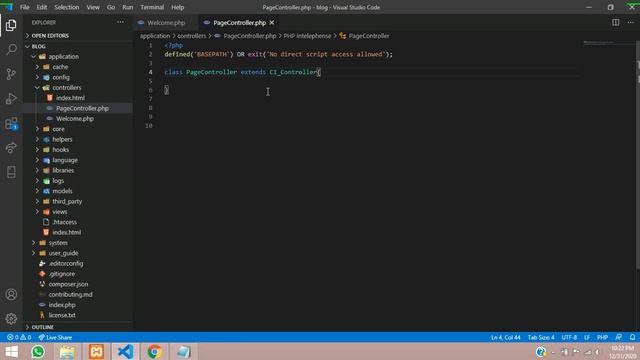The width and height of the screenshot is (640, 360).
Task: Open the Edit menu
Action: [x=42, y=7]
